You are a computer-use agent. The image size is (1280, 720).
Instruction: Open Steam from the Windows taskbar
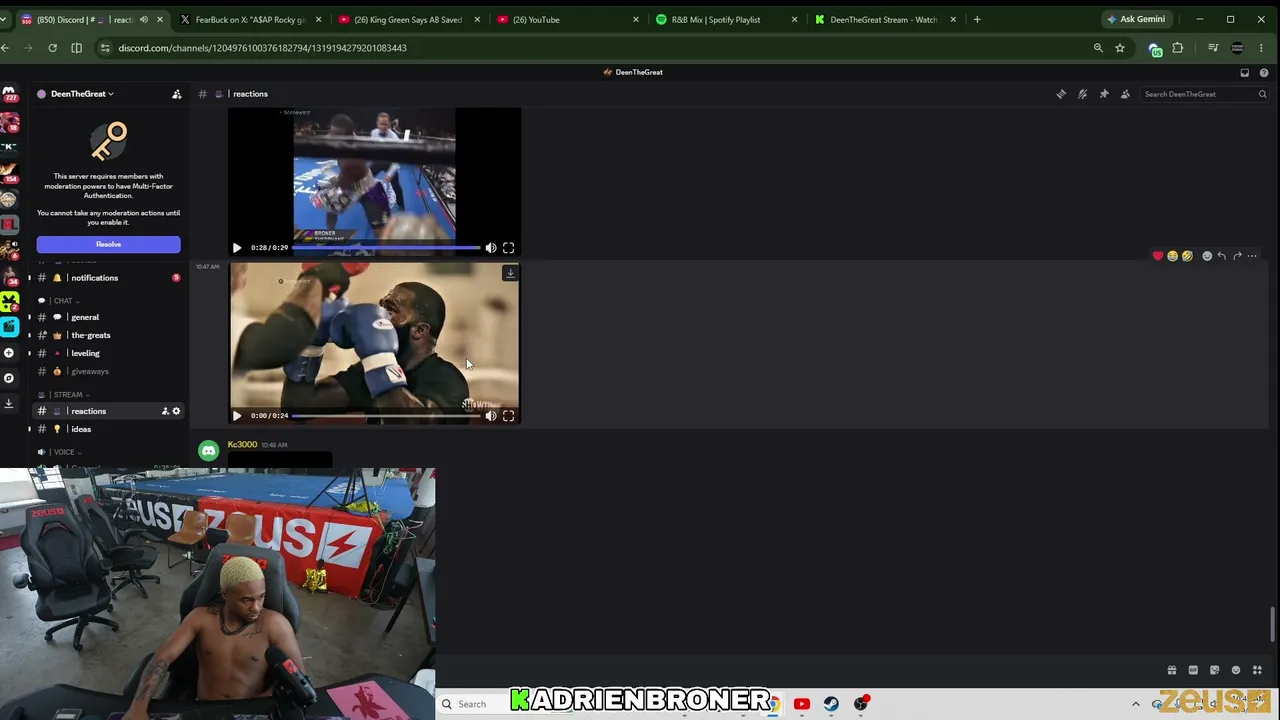click(831, 704)
